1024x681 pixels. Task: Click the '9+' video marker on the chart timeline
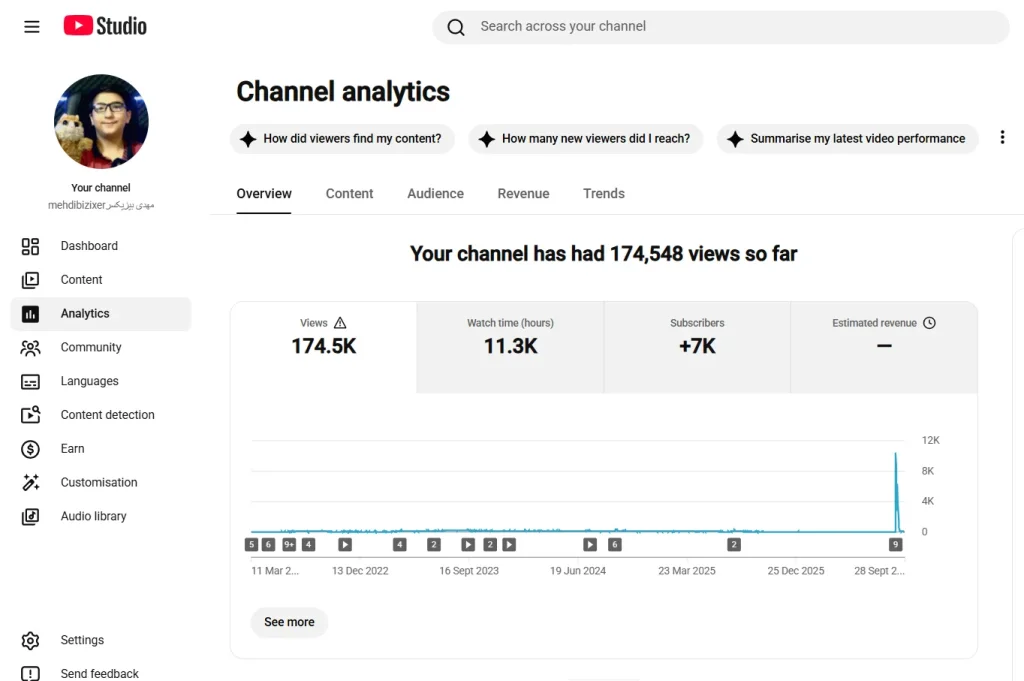[x=289, y=545]
